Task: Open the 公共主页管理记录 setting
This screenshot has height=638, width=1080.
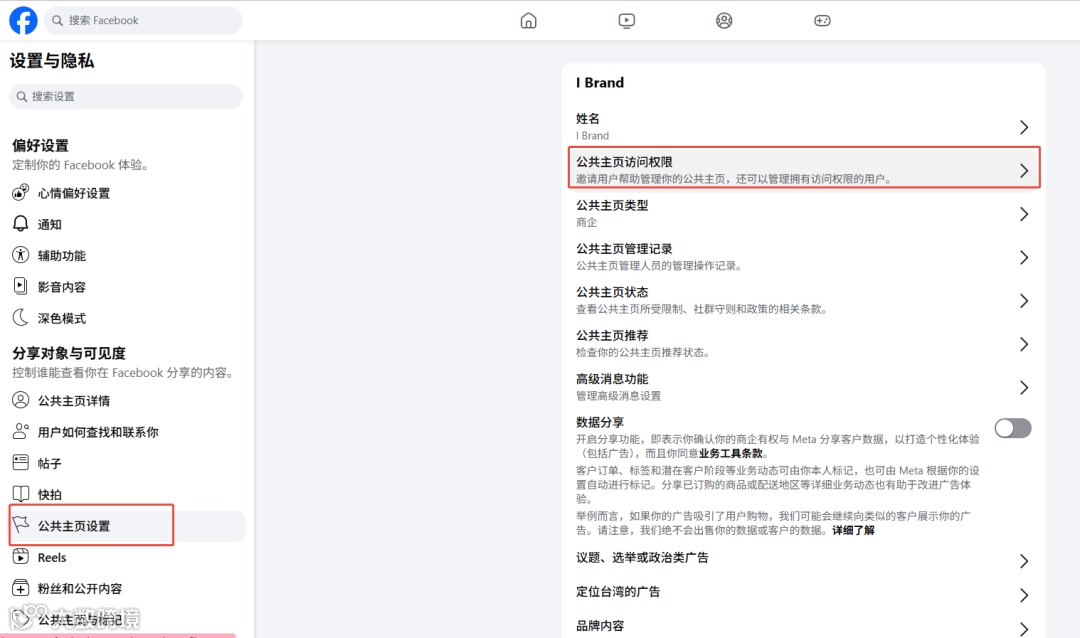Action: click(x=804, y=257)
